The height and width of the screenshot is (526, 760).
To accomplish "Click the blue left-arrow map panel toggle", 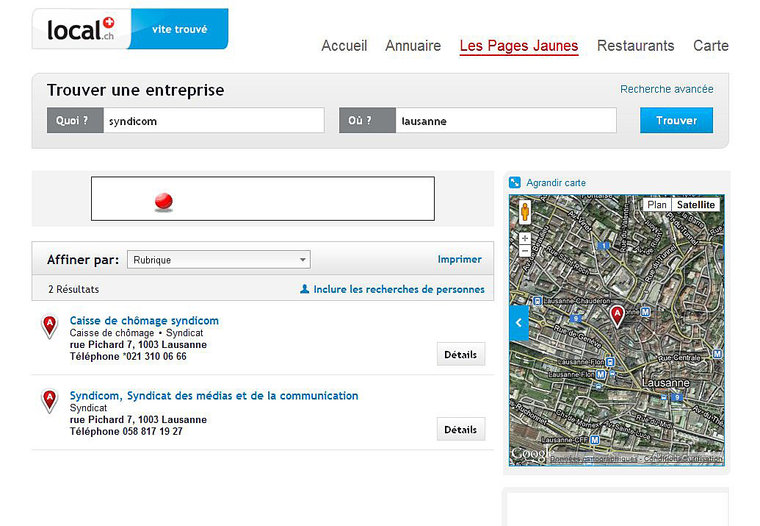I will click(519, 323).
